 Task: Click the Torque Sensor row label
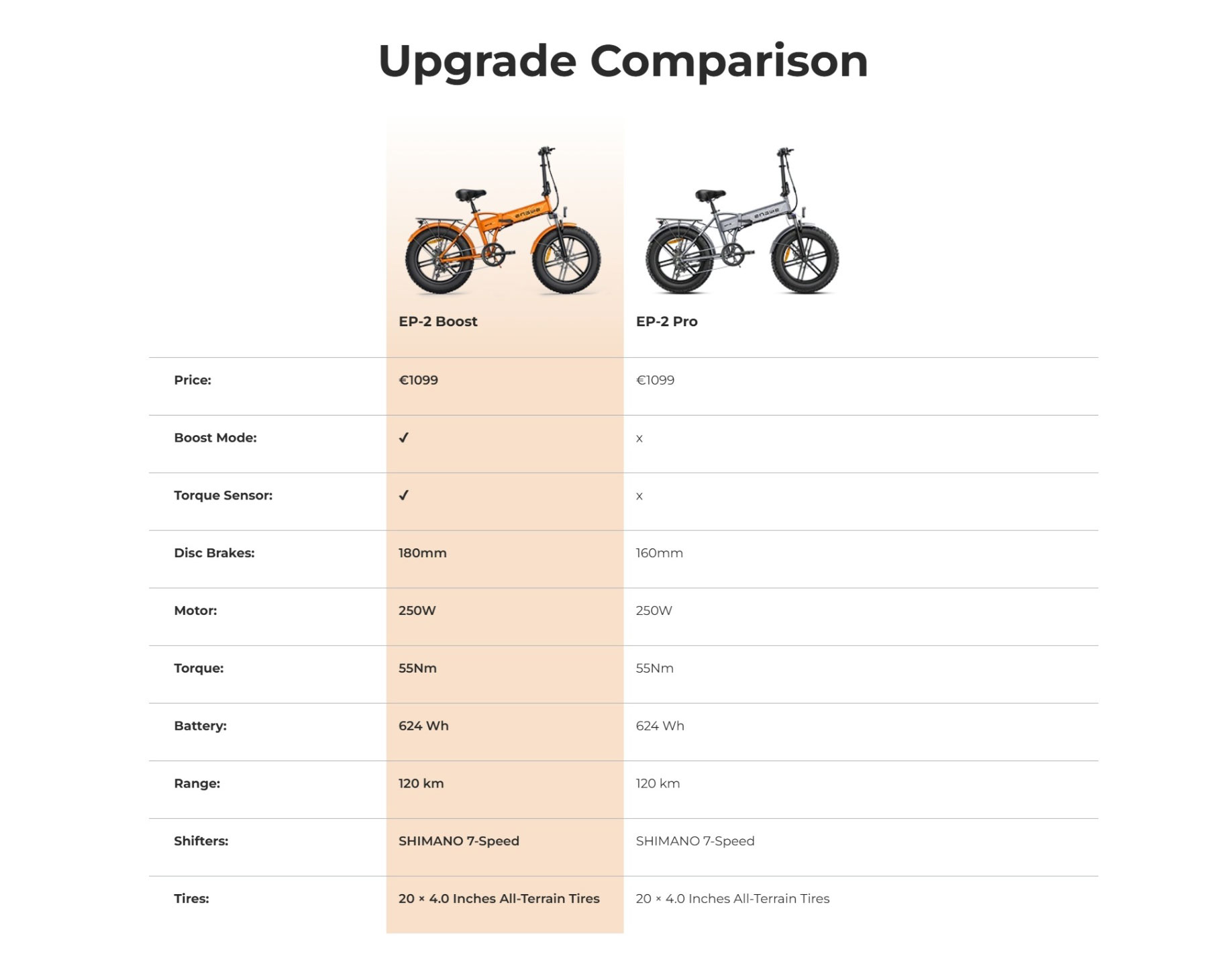223,495
